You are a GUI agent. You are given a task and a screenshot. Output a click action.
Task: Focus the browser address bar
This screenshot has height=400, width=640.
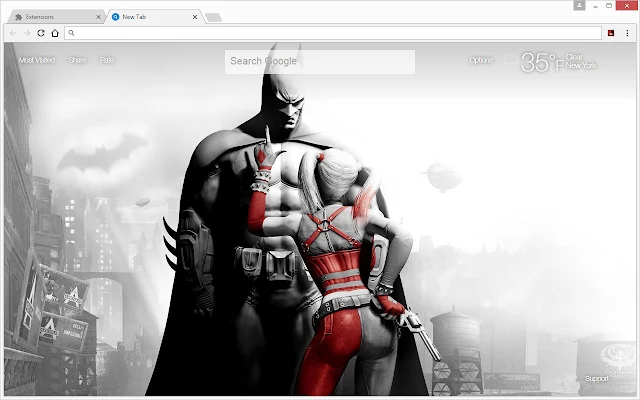[333, 33]
